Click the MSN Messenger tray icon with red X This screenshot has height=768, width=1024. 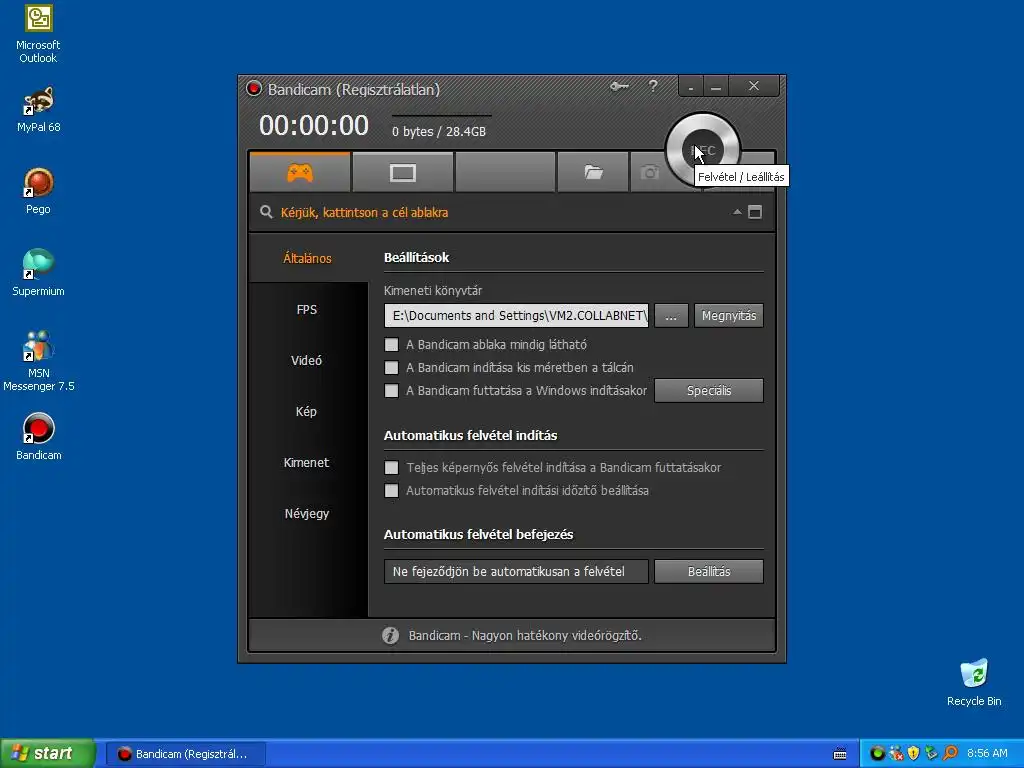tap(896, 754)
